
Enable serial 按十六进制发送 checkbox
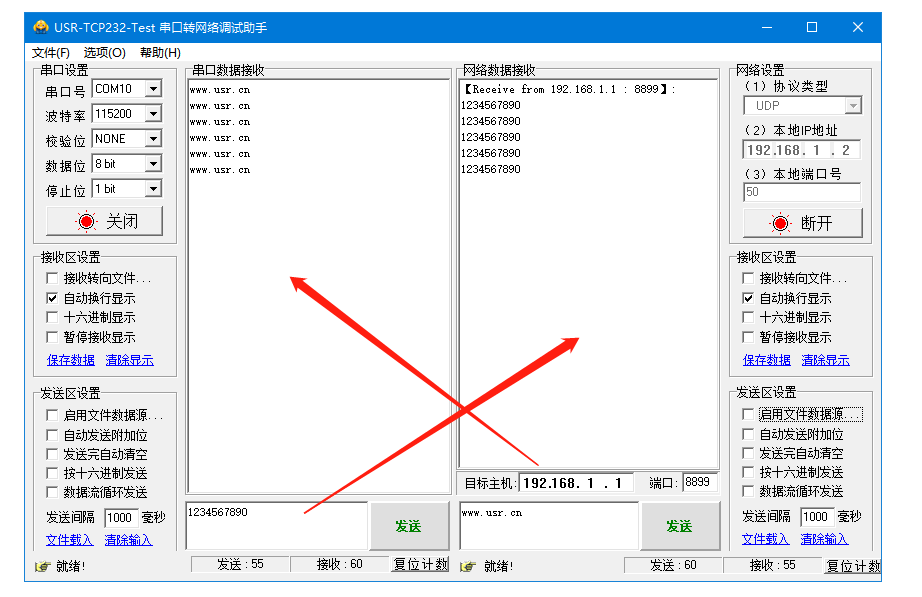pyautogui.click(x=52, y=473)
